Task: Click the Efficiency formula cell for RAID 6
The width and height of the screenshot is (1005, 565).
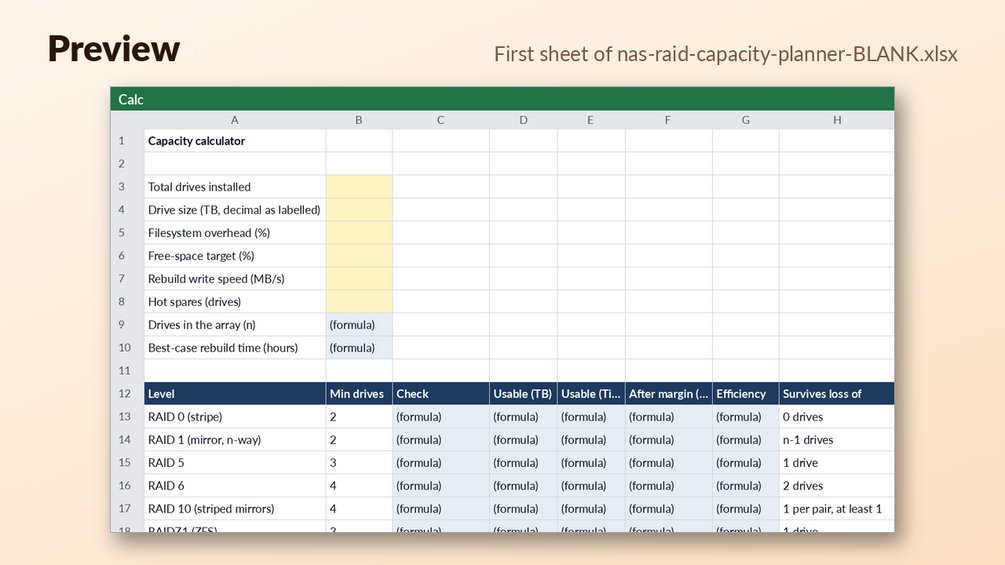Action: (x=745, y=486)
